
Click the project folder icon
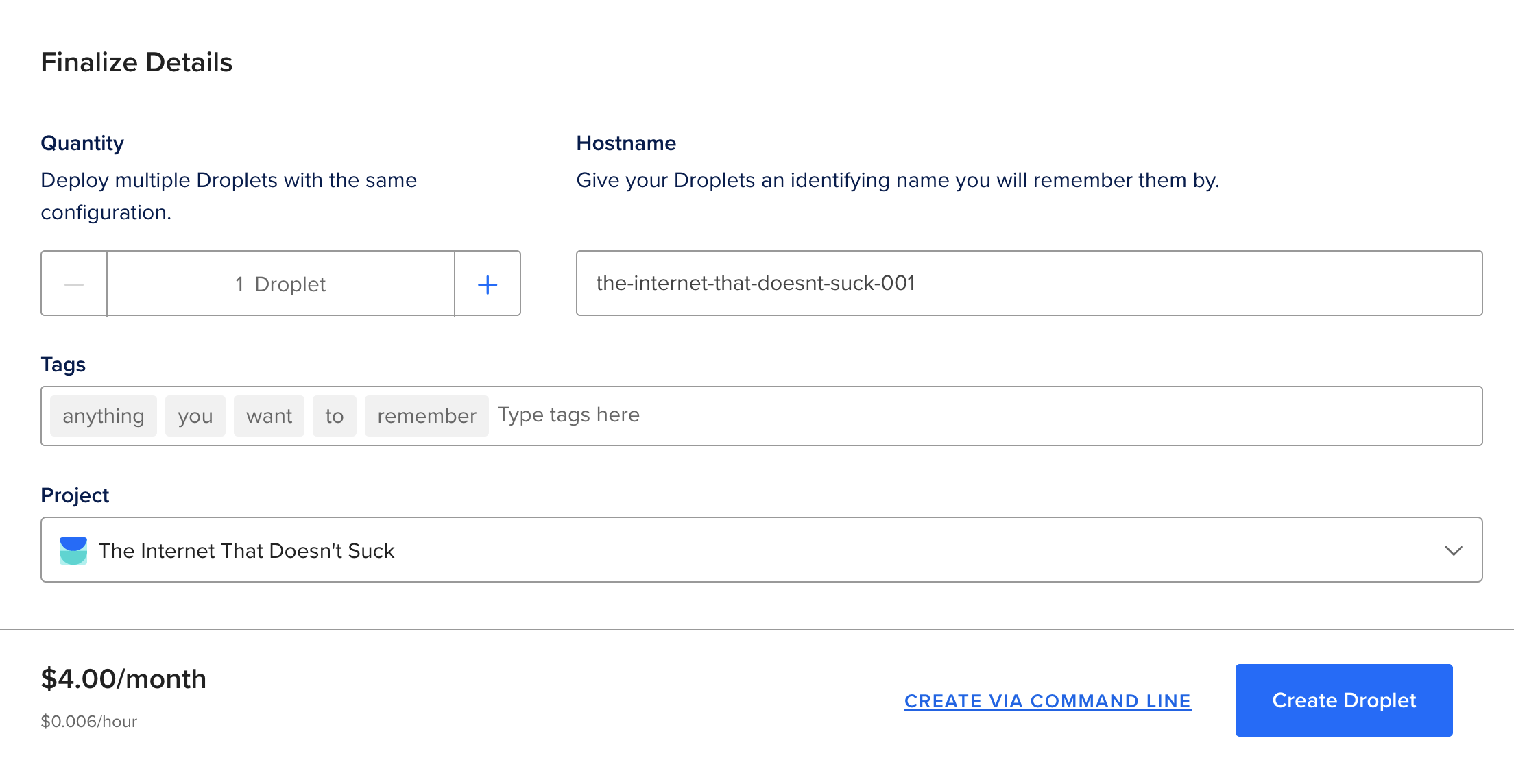pos(73,550)
